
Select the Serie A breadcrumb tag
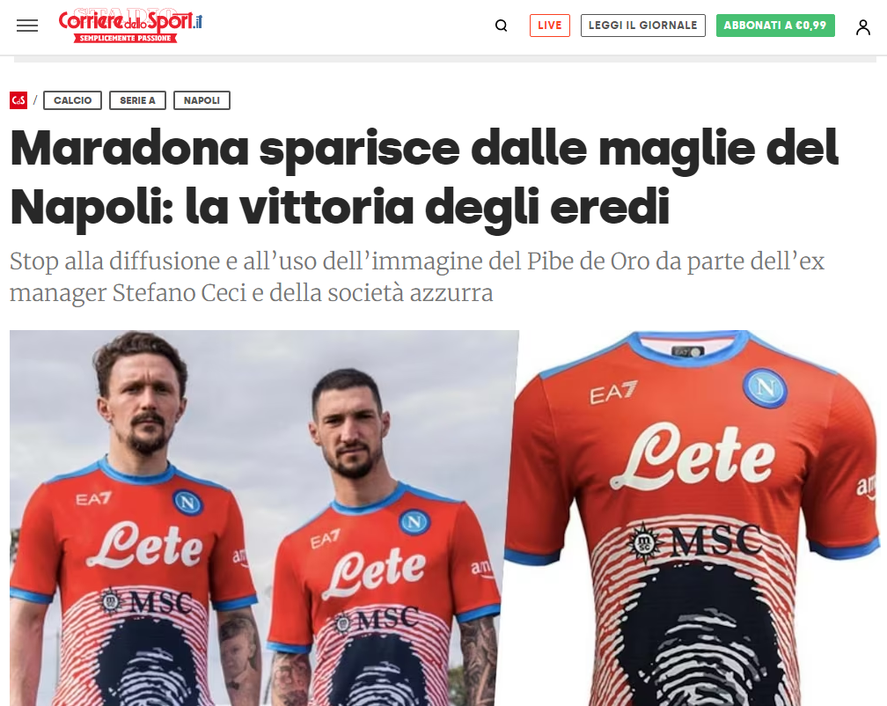(137, 100)
